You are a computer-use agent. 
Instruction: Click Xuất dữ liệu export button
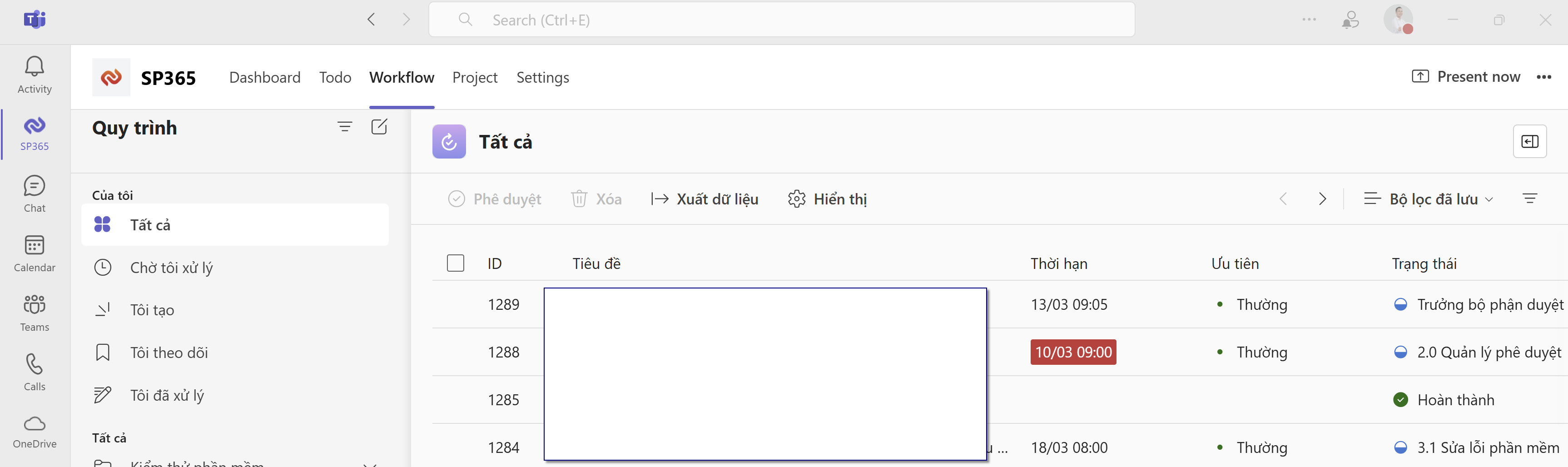(704, 199)
